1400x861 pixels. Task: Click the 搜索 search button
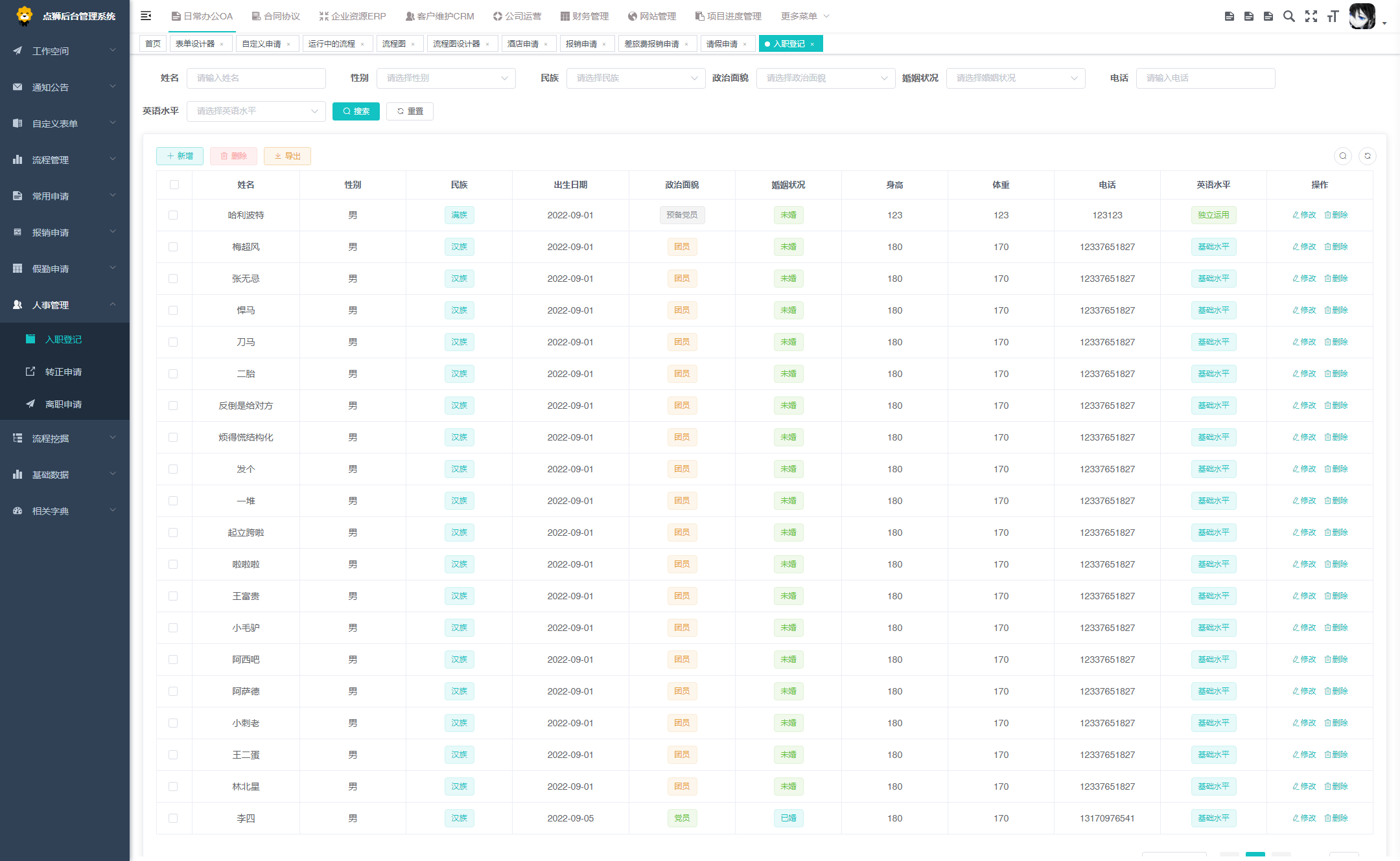click(356, 111)
